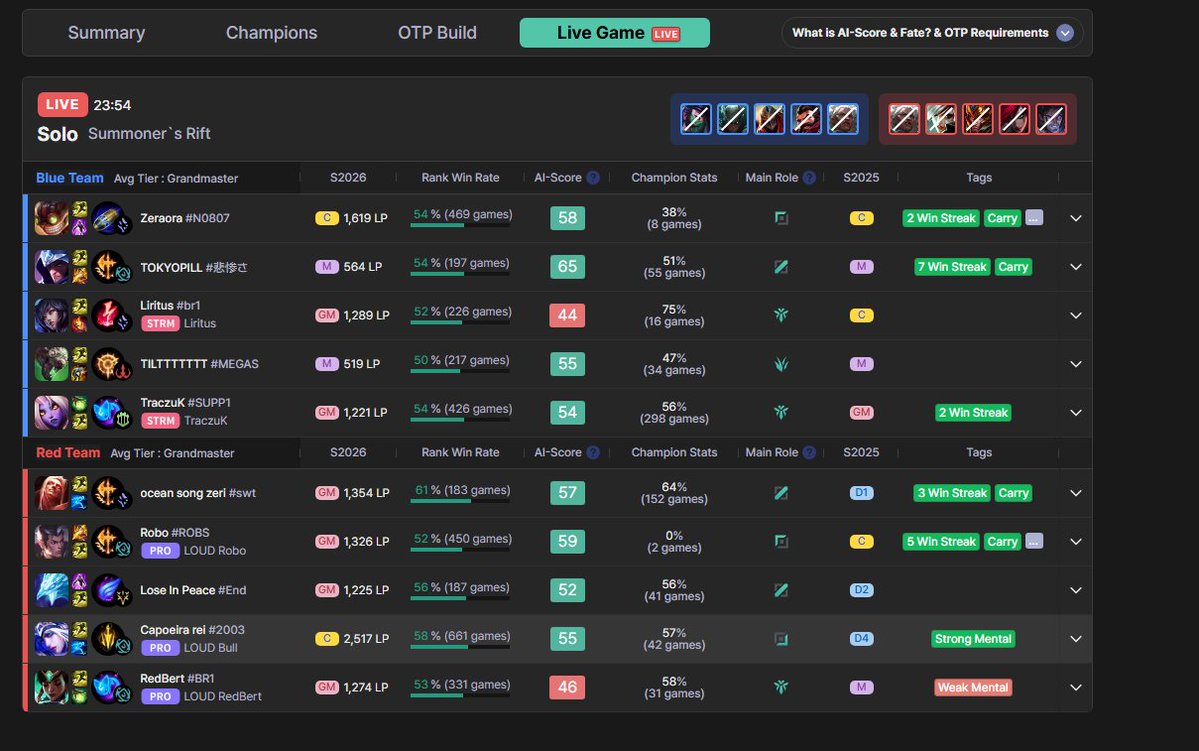This screenshot has width=1199, height=751.
Task: Click TOKYOPILL's champion portrait icon
Action: [51, 267]
